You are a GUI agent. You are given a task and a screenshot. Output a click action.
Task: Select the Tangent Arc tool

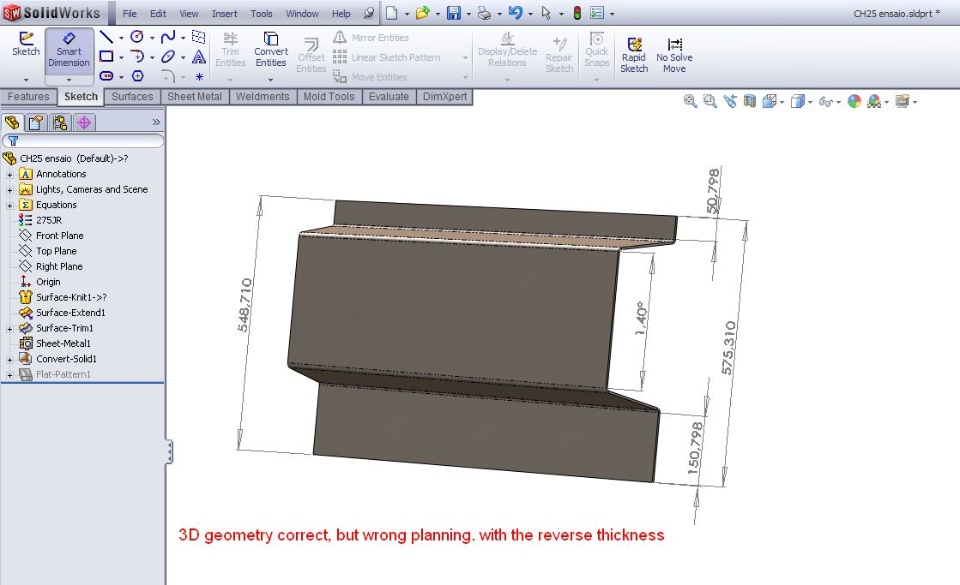tap(137, 56)
